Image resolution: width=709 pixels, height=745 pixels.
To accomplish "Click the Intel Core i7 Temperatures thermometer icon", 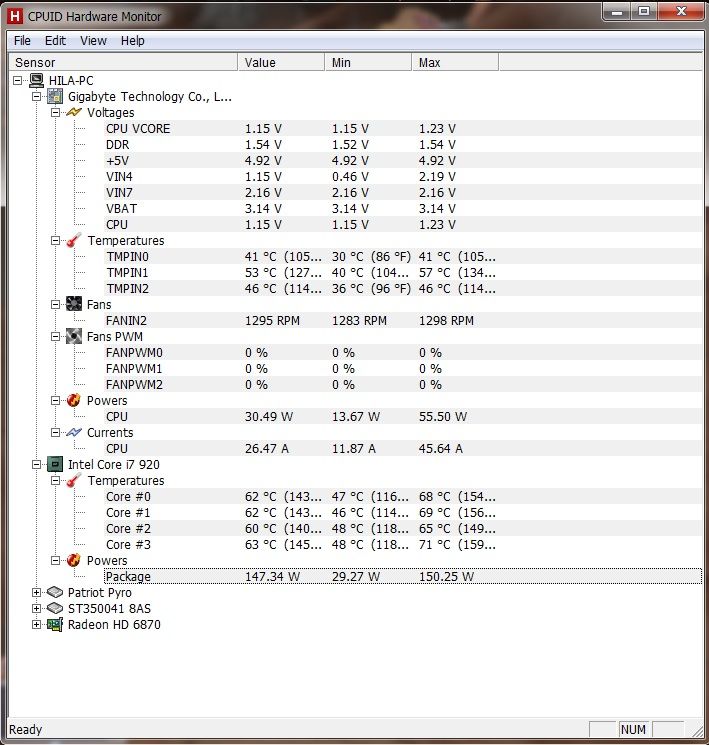I will click(x=74, y=480).
